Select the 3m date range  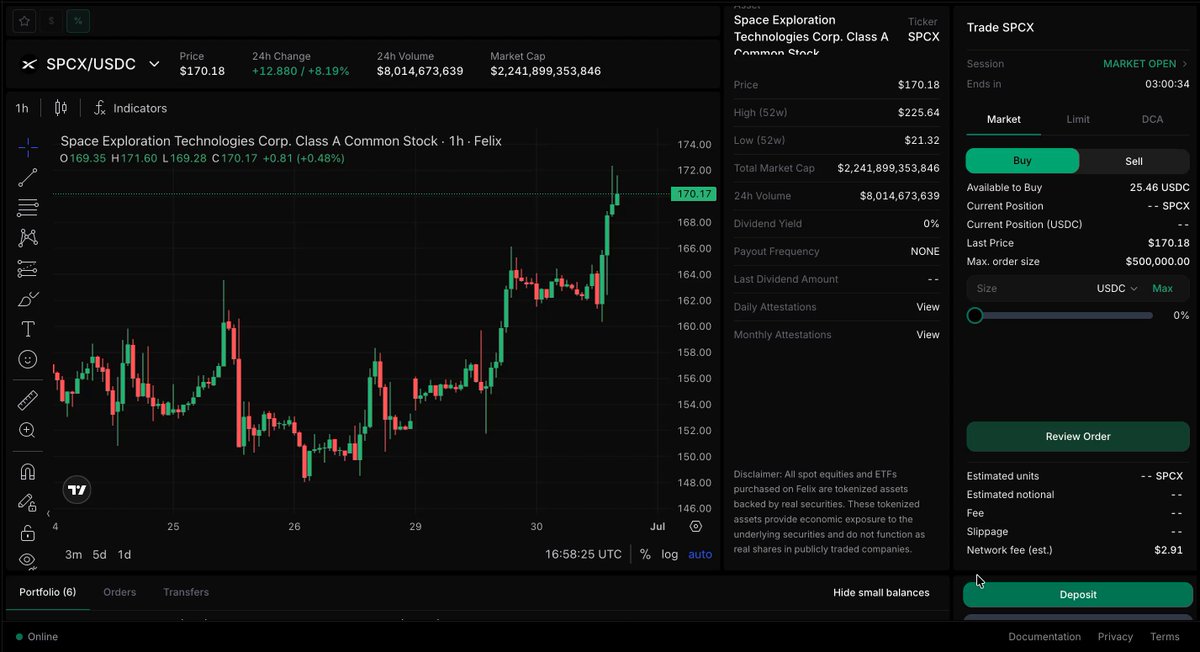point(73,554)
